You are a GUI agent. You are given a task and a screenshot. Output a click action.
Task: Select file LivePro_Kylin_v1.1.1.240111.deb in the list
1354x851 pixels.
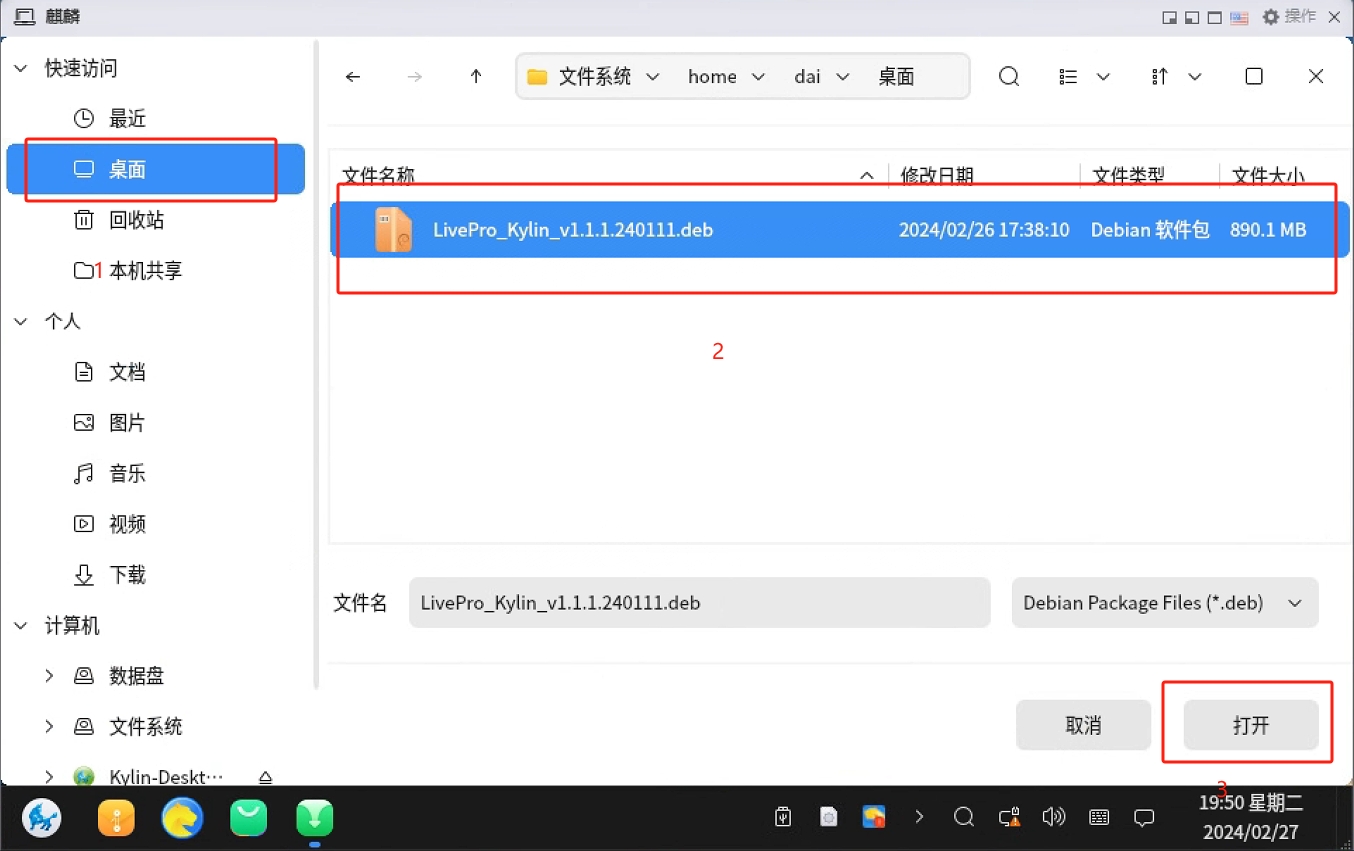click(840, 230)
